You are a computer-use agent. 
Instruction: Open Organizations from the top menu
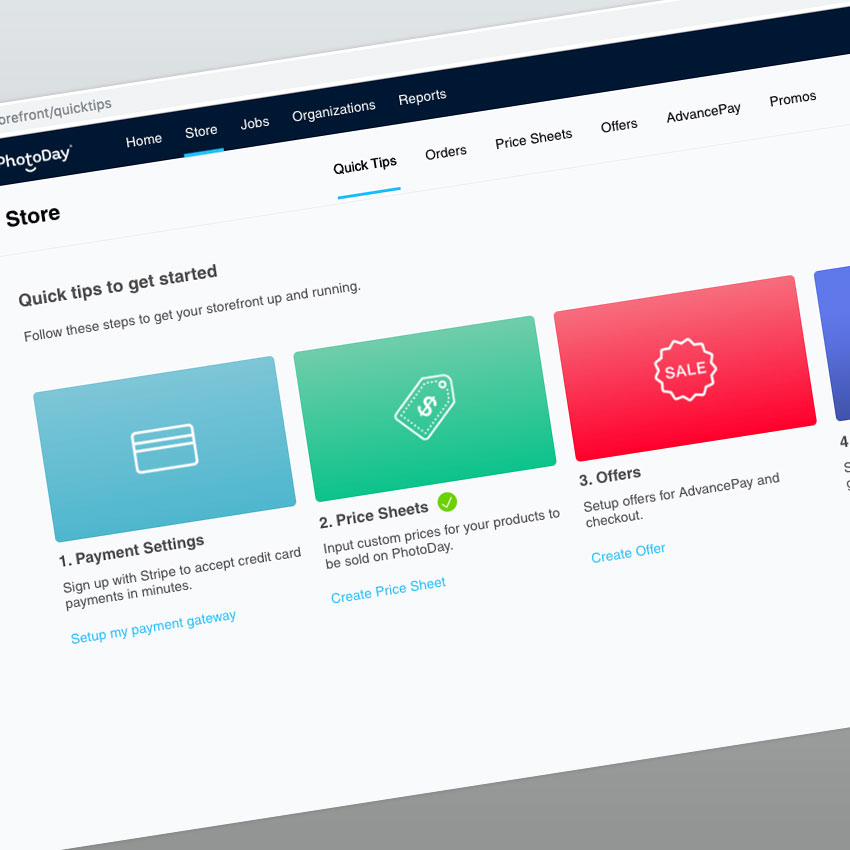tap(334, 111)
